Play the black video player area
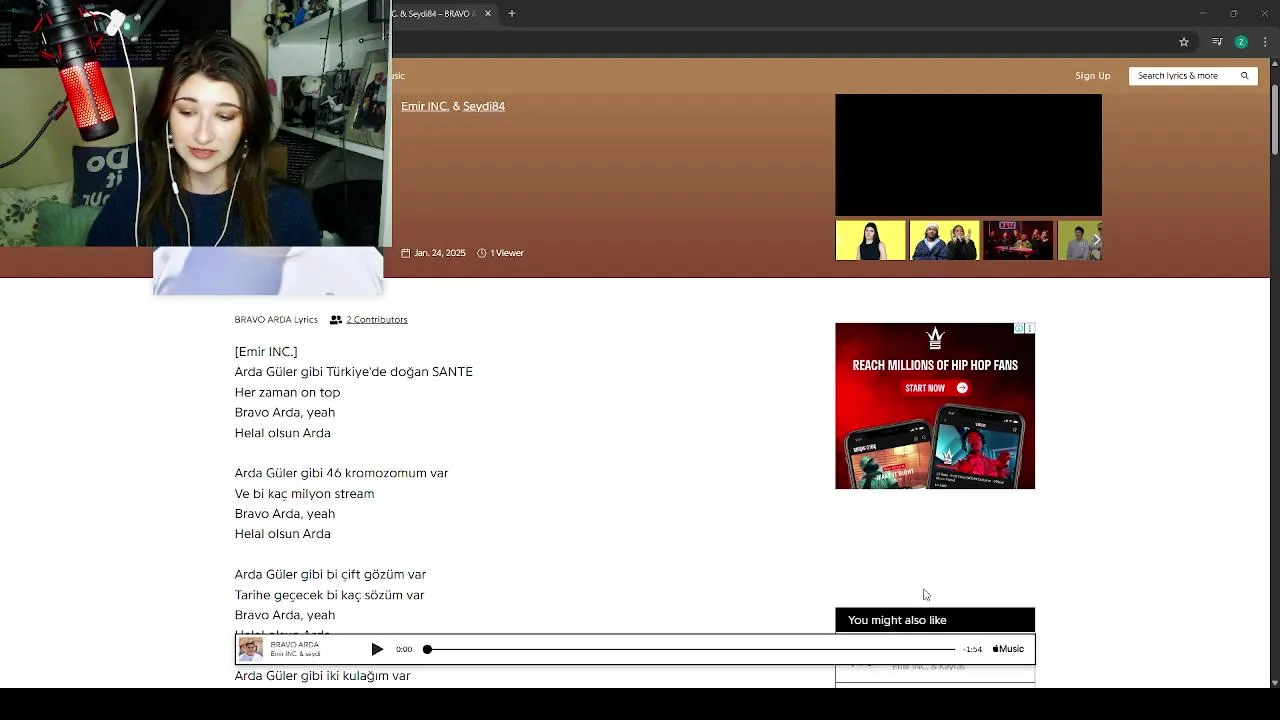The width and height of the screenshot is (1280, 720). (x=968, y=155)
